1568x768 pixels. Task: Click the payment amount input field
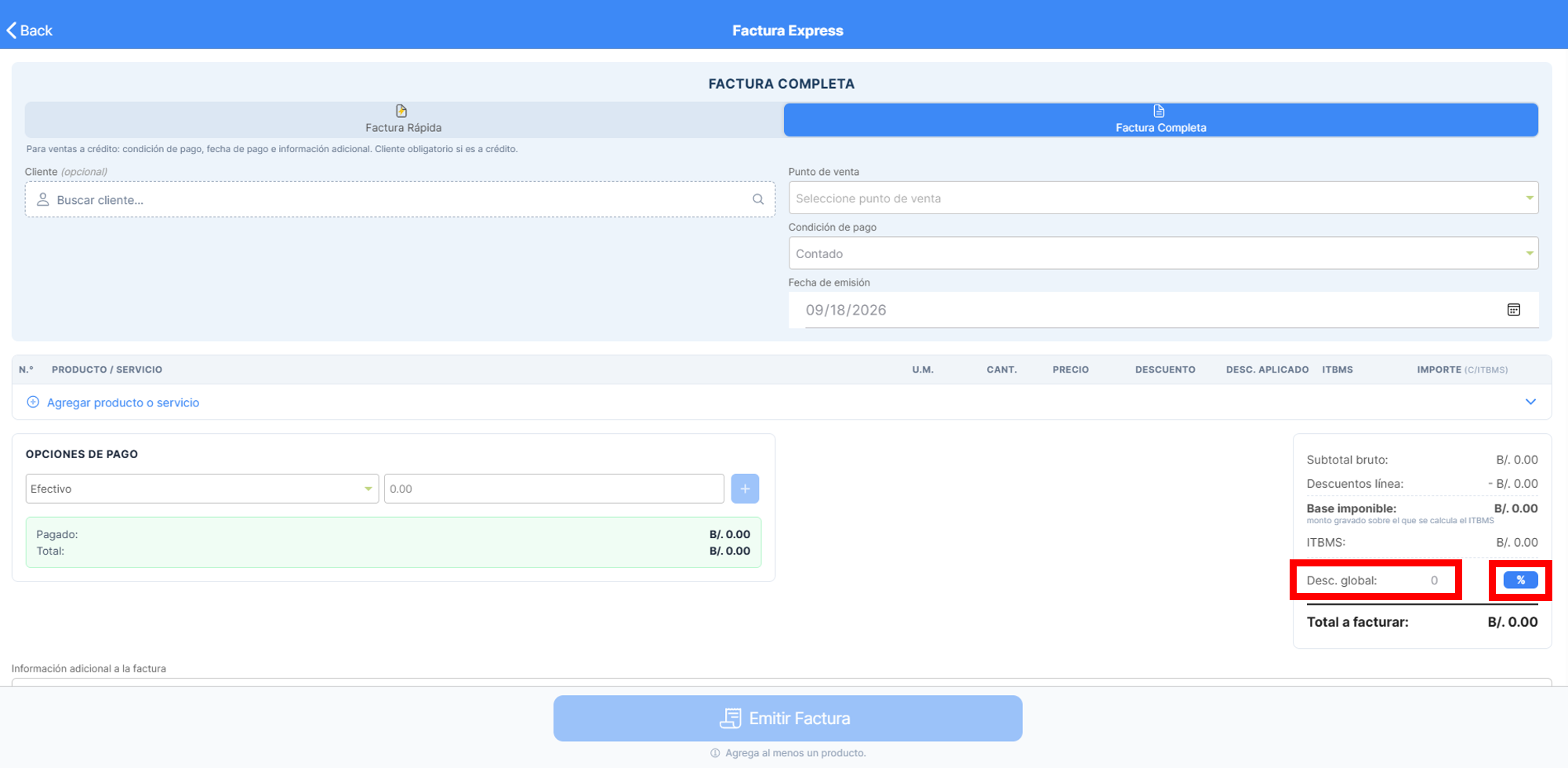(554, 489)
